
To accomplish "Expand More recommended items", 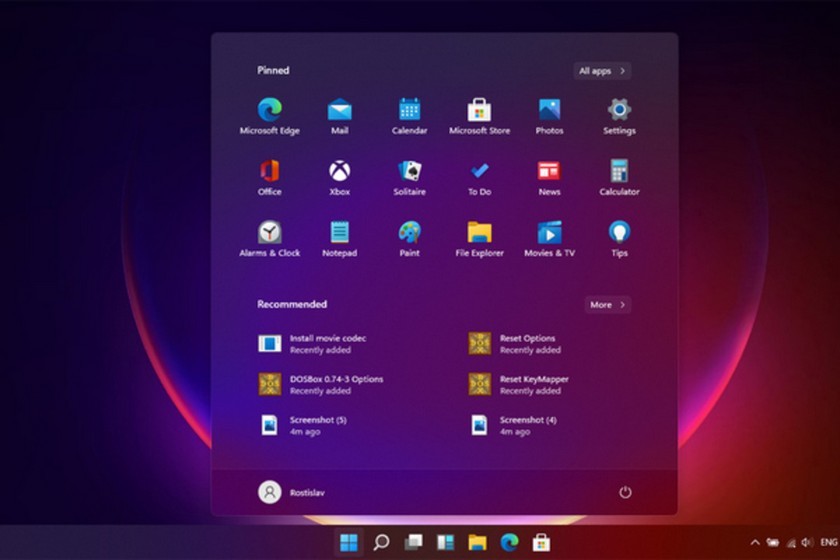I will 608,304.
